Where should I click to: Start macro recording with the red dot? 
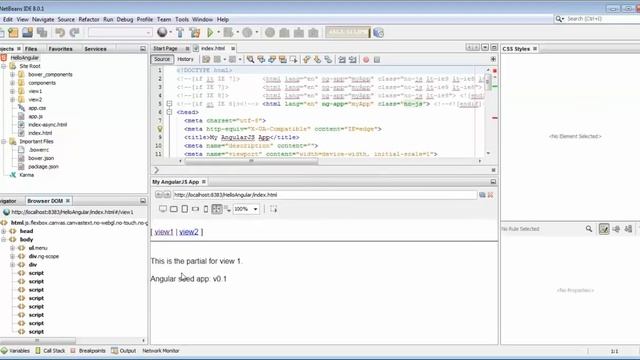(x=366, y=60)
